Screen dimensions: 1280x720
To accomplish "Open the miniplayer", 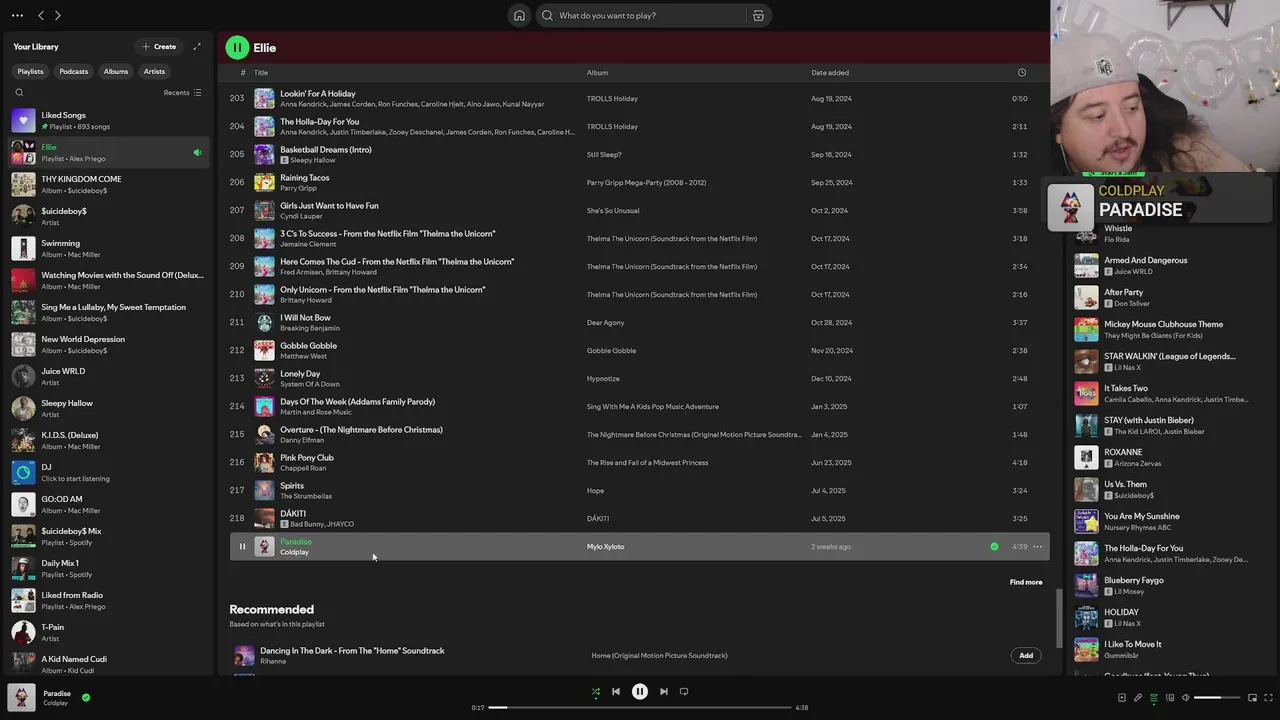I will click(1251, 697).
